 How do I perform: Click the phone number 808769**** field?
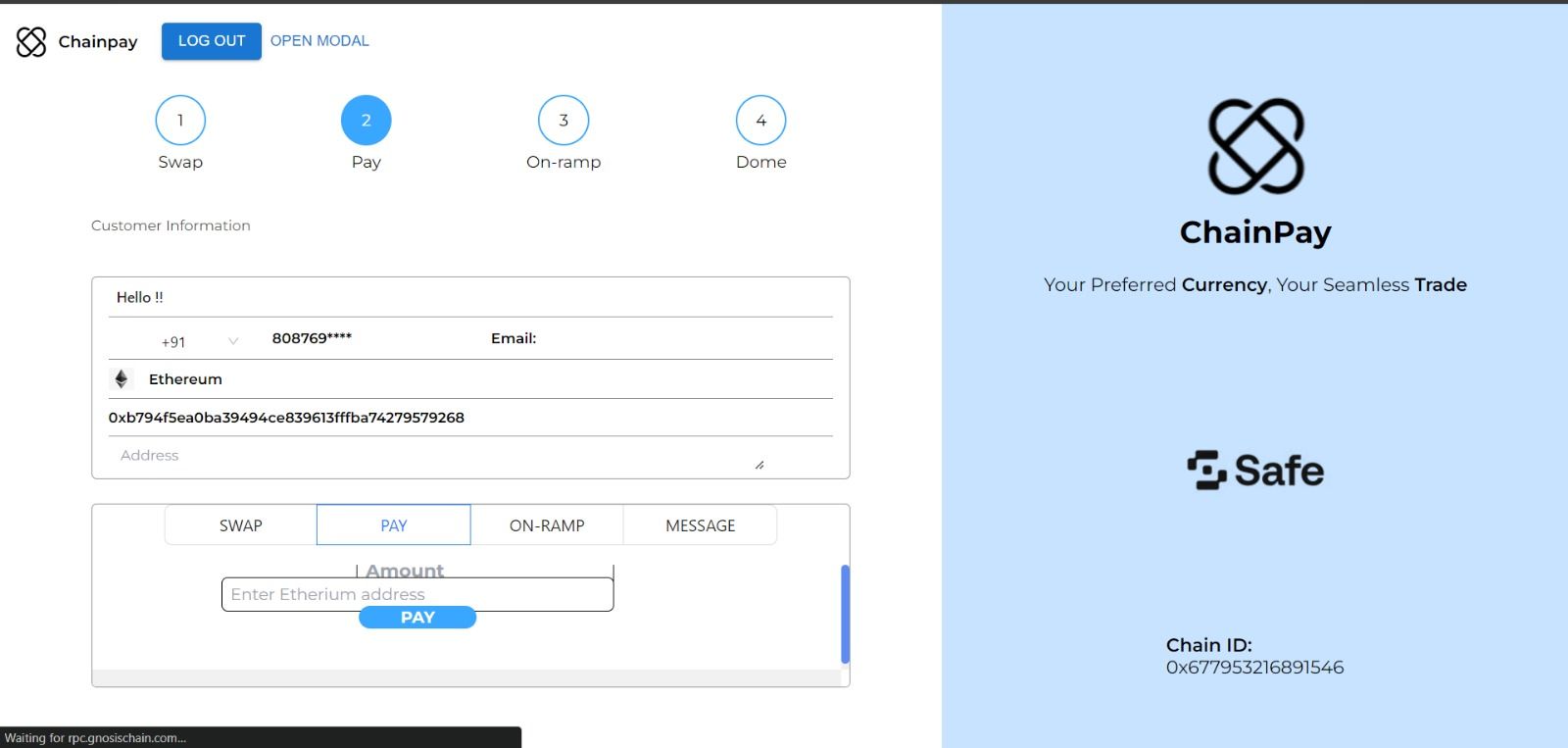coord(312,338)
